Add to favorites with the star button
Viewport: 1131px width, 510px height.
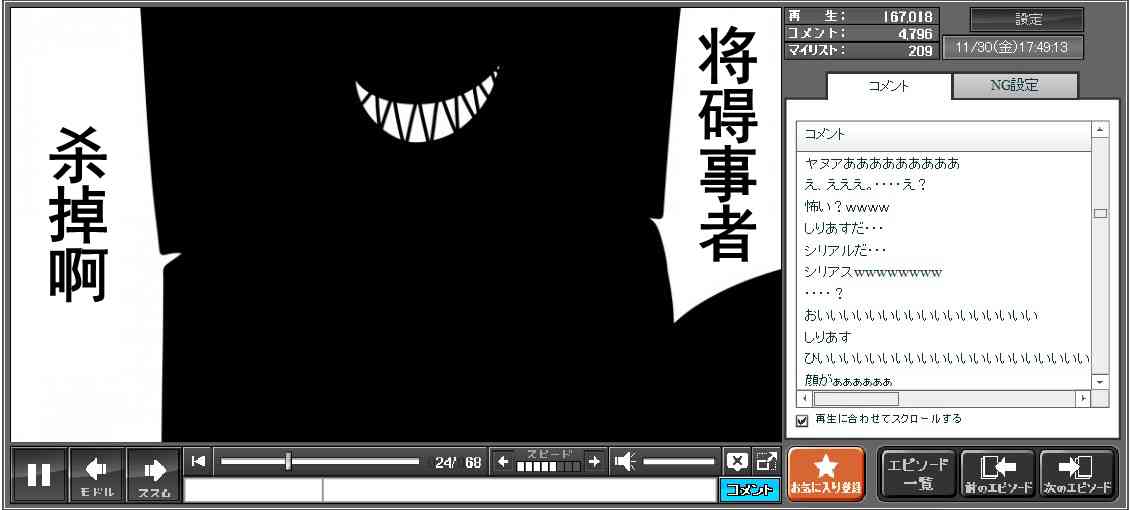coord(825,474)
